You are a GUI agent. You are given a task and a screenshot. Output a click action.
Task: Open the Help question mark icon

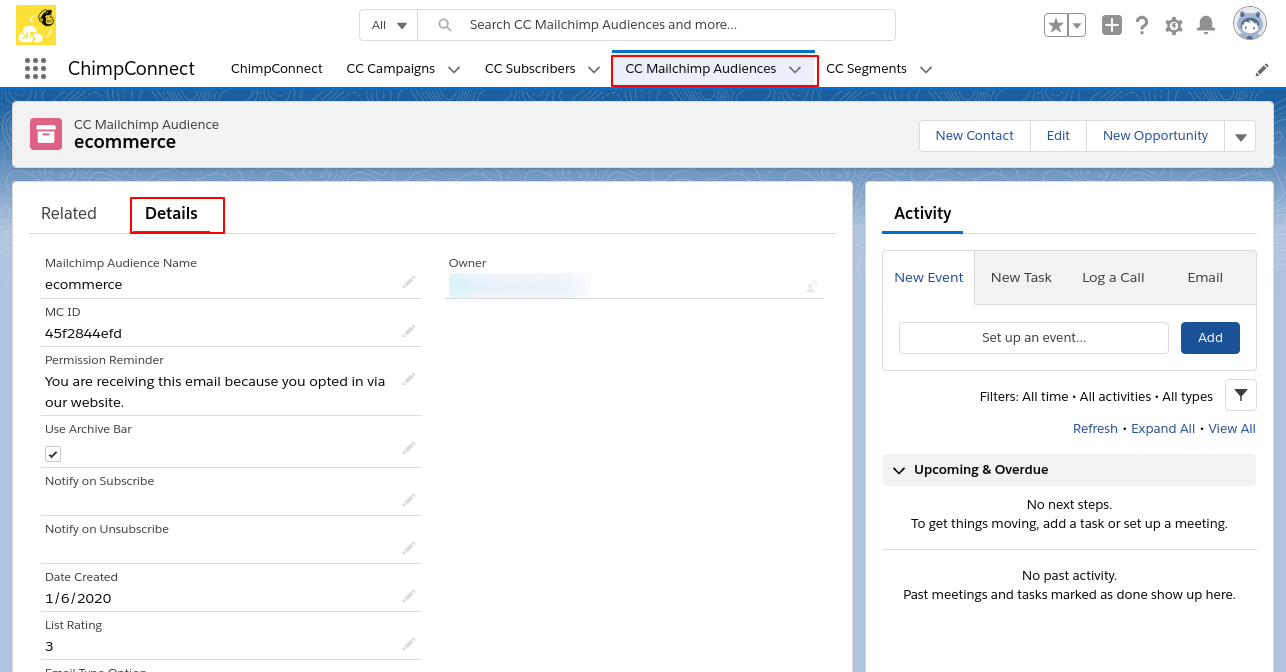[1142, 25]
